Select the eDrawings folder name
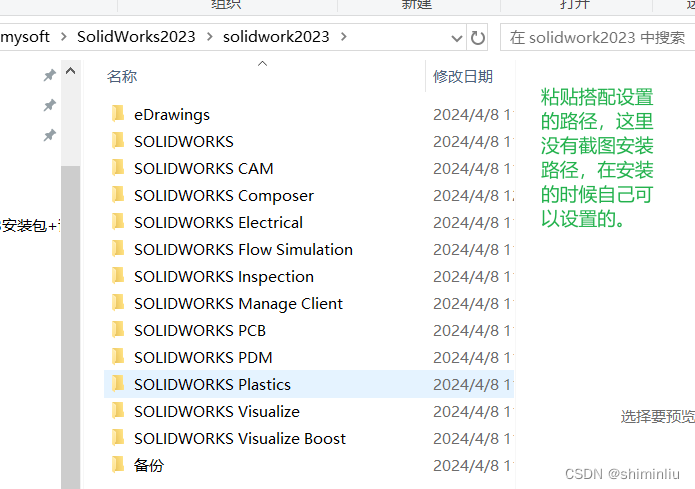 tap(172, 114)
